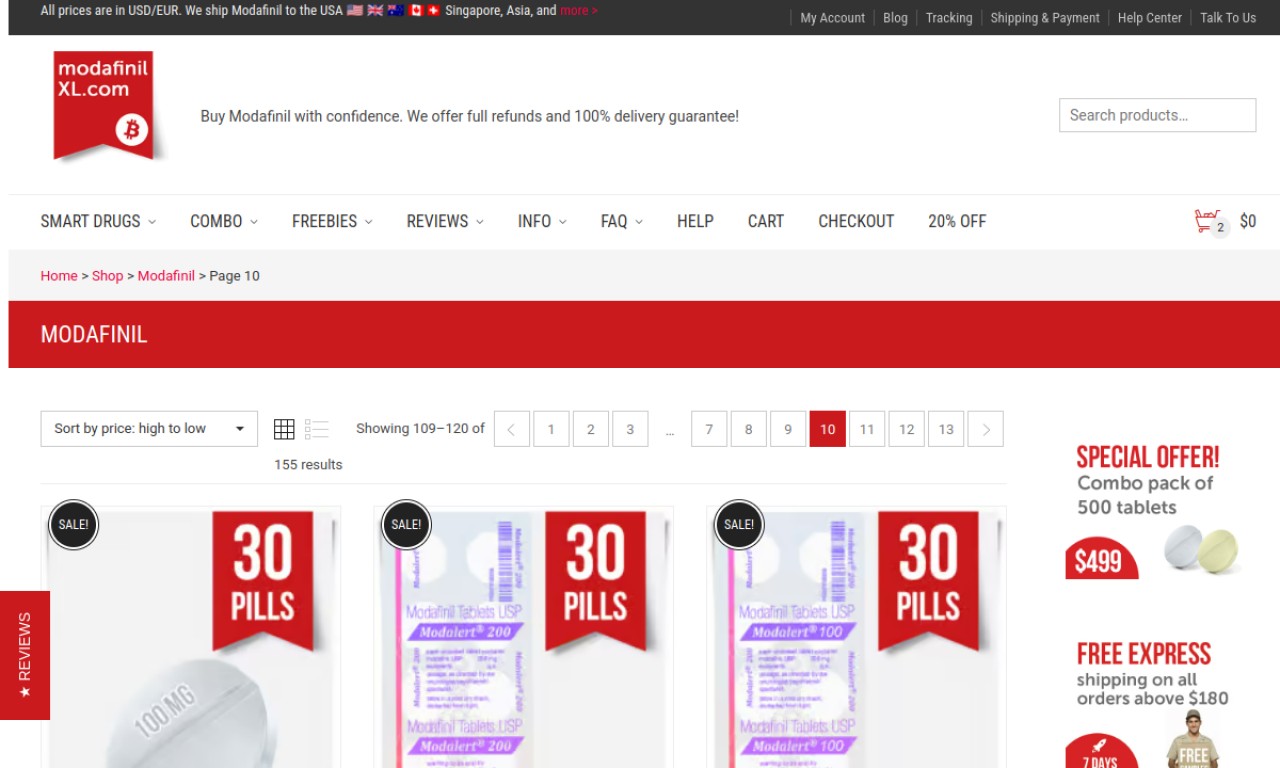Go to page 3
The image size is (1280, 768).
[630, 429]
